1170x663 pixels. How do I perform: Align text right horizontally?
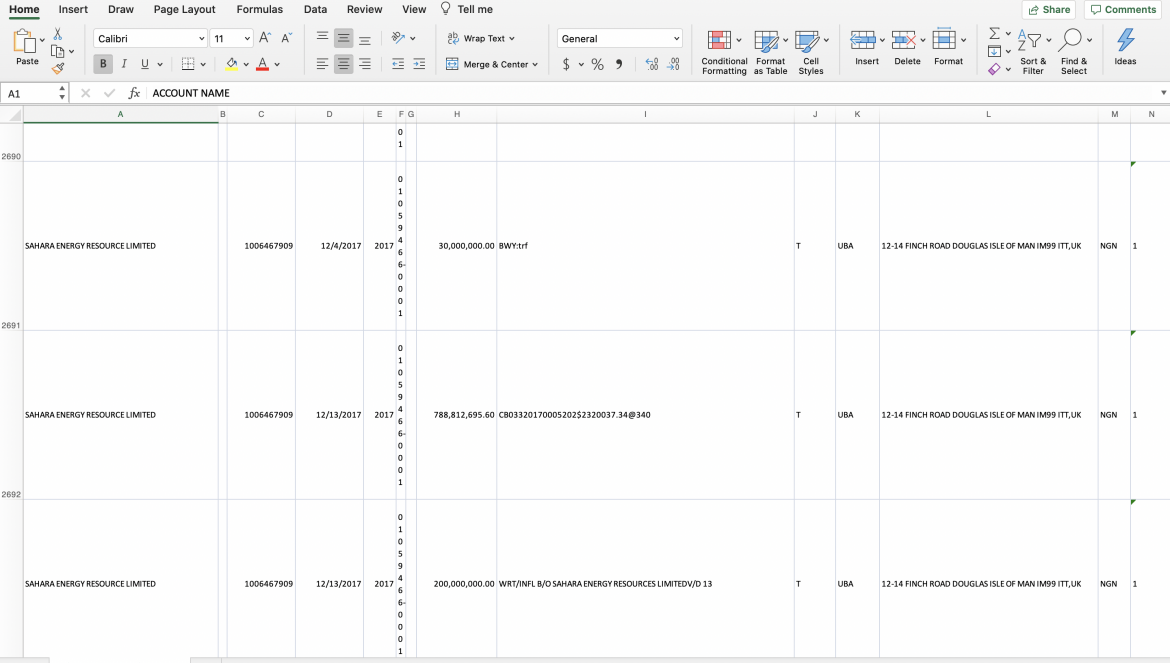click(365, 64)
